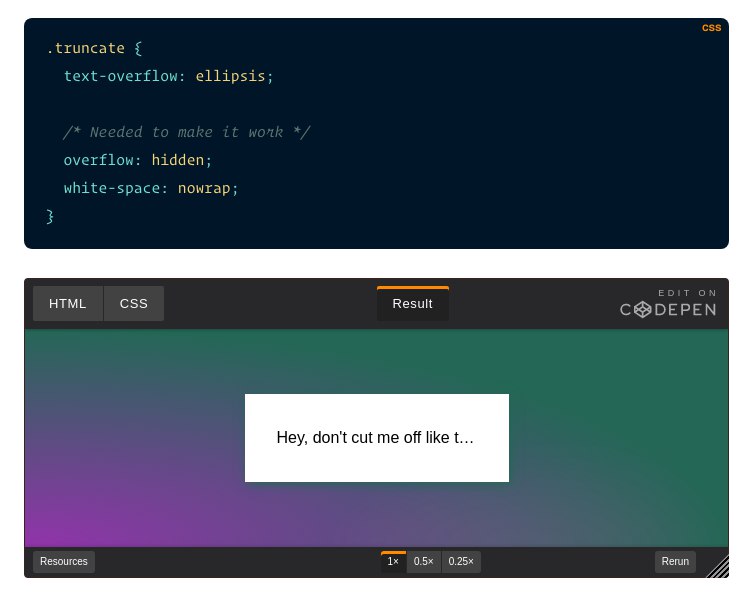Click the truncated "Hey, don't cut me off" text
Screen dimensions: 744x595
(375, 437)
